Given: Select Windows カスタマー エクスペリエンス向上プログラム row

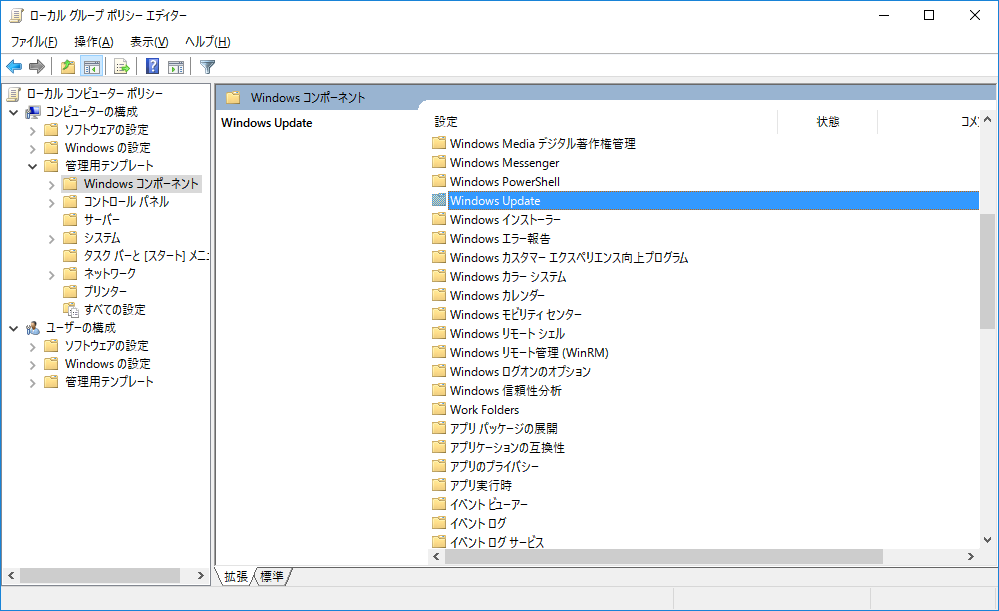Looking at the screenshot, I should point(568,257).
